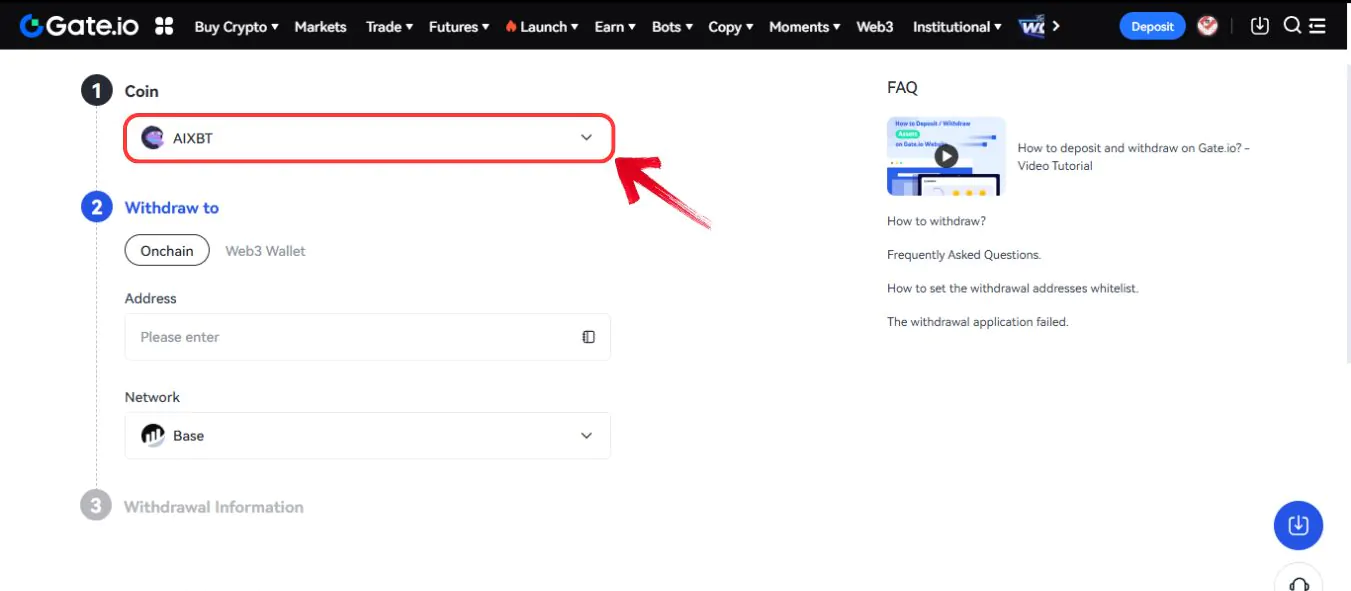This screenshot has width=1351, height=591.
Task: Open the AIXBT coin selector dropdown
Action: coord(368,138)
